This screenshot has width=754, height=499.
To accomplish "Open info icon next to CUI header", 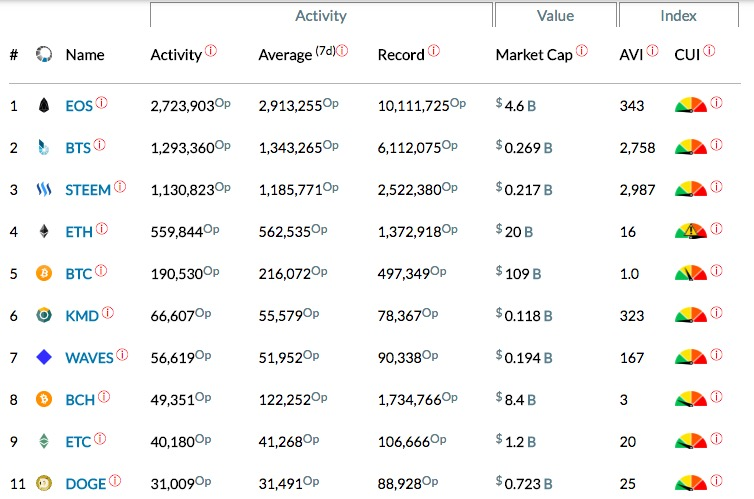I will click(709, 50).
